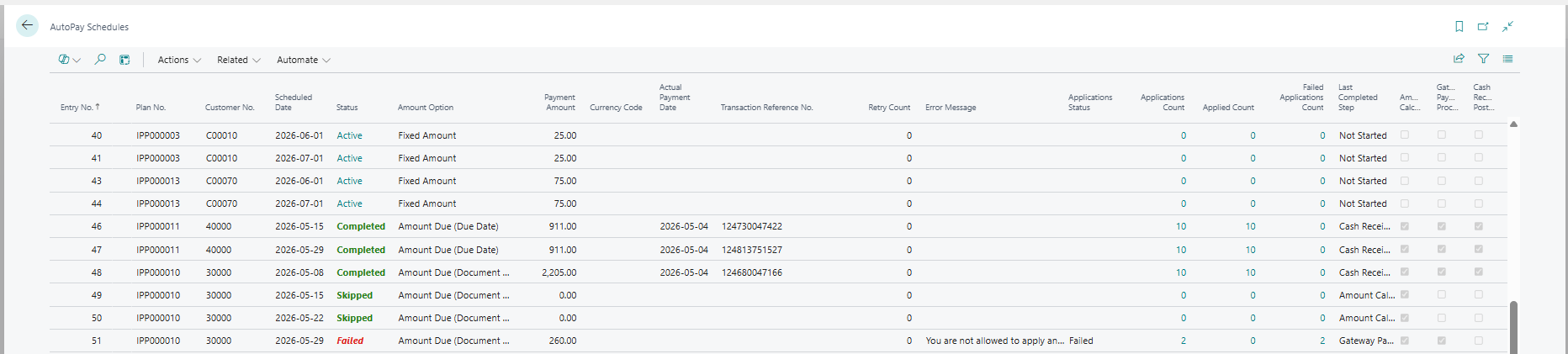The height and width of the screenshot is (354, 1568).
Task: Open Failed Applications Count 2 for entry 51
Action: pos(1322,341)
